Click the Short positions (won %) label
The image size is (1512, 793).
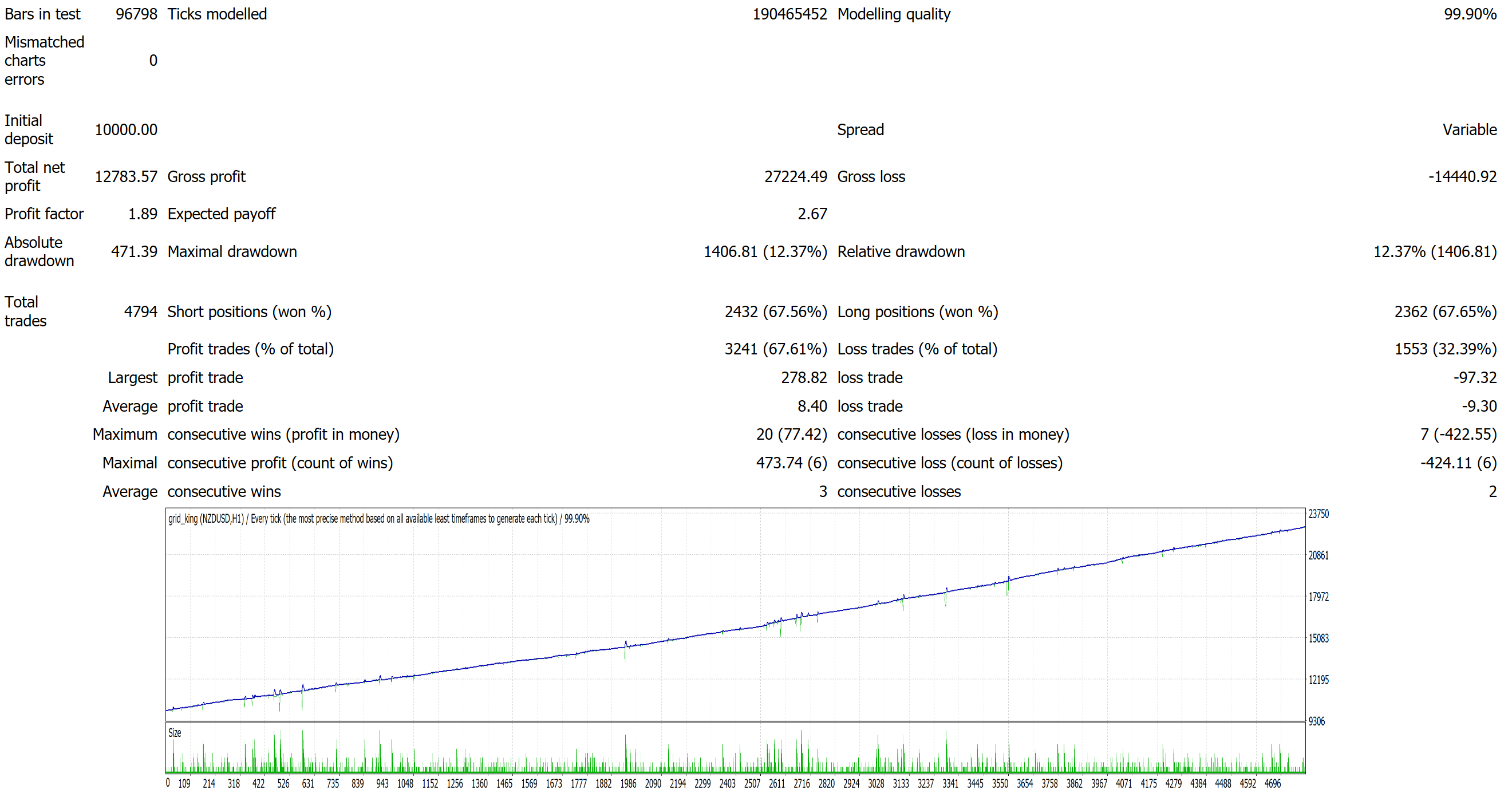click(x=250, y=311)
